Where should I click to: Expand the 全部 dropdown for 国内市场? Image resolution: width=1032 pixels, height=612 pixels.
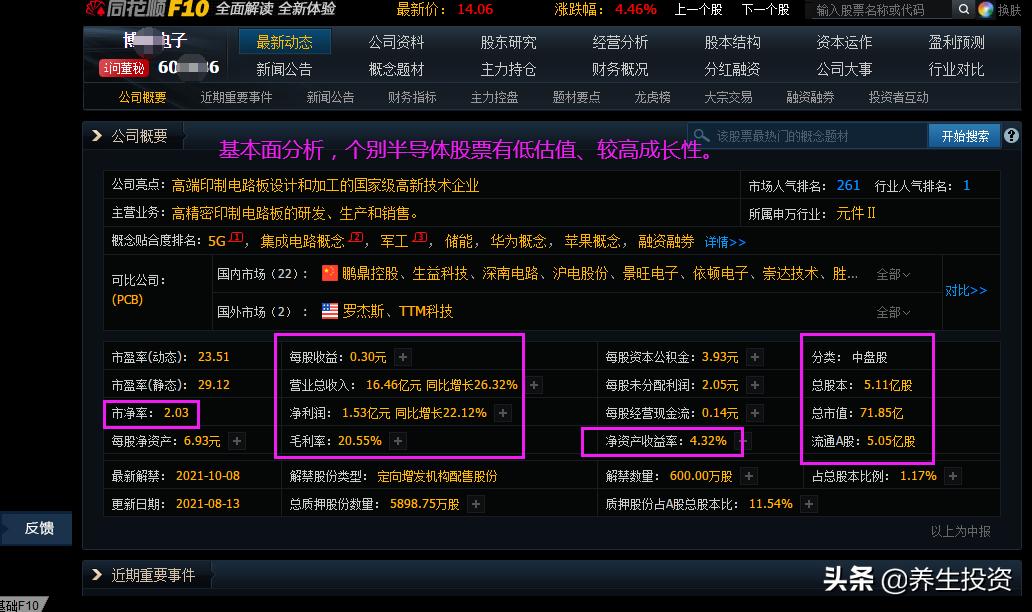pos(890,271)
